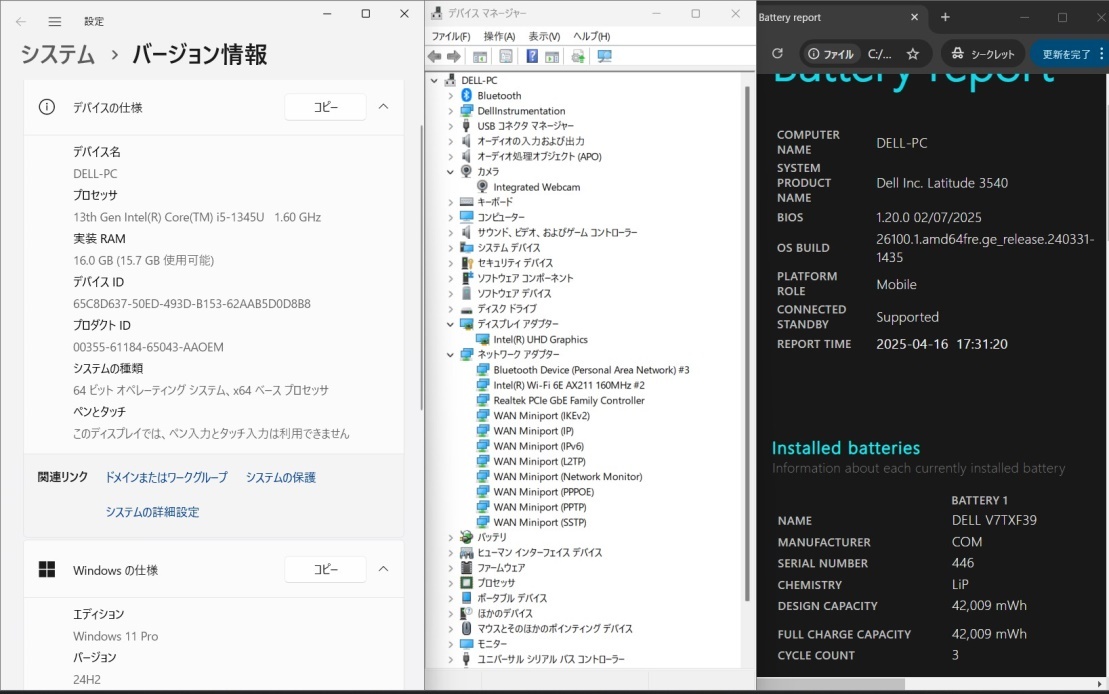Expand the プロセッサ category
Image resolution: width=1109 pixels, height=694 pixels.
pos(451,583)
